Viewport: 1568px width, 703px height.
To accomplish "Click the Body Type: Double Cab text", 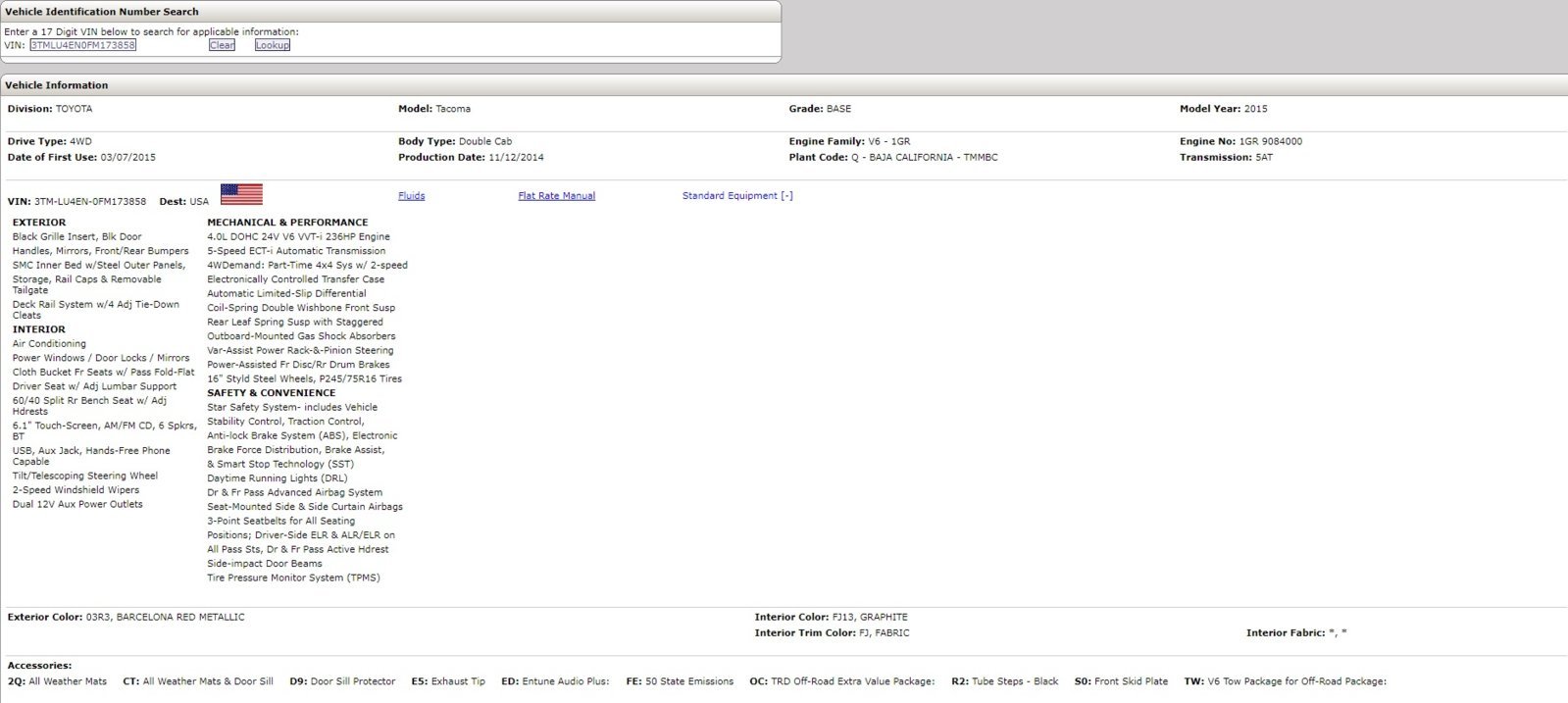I will (455, 142).
